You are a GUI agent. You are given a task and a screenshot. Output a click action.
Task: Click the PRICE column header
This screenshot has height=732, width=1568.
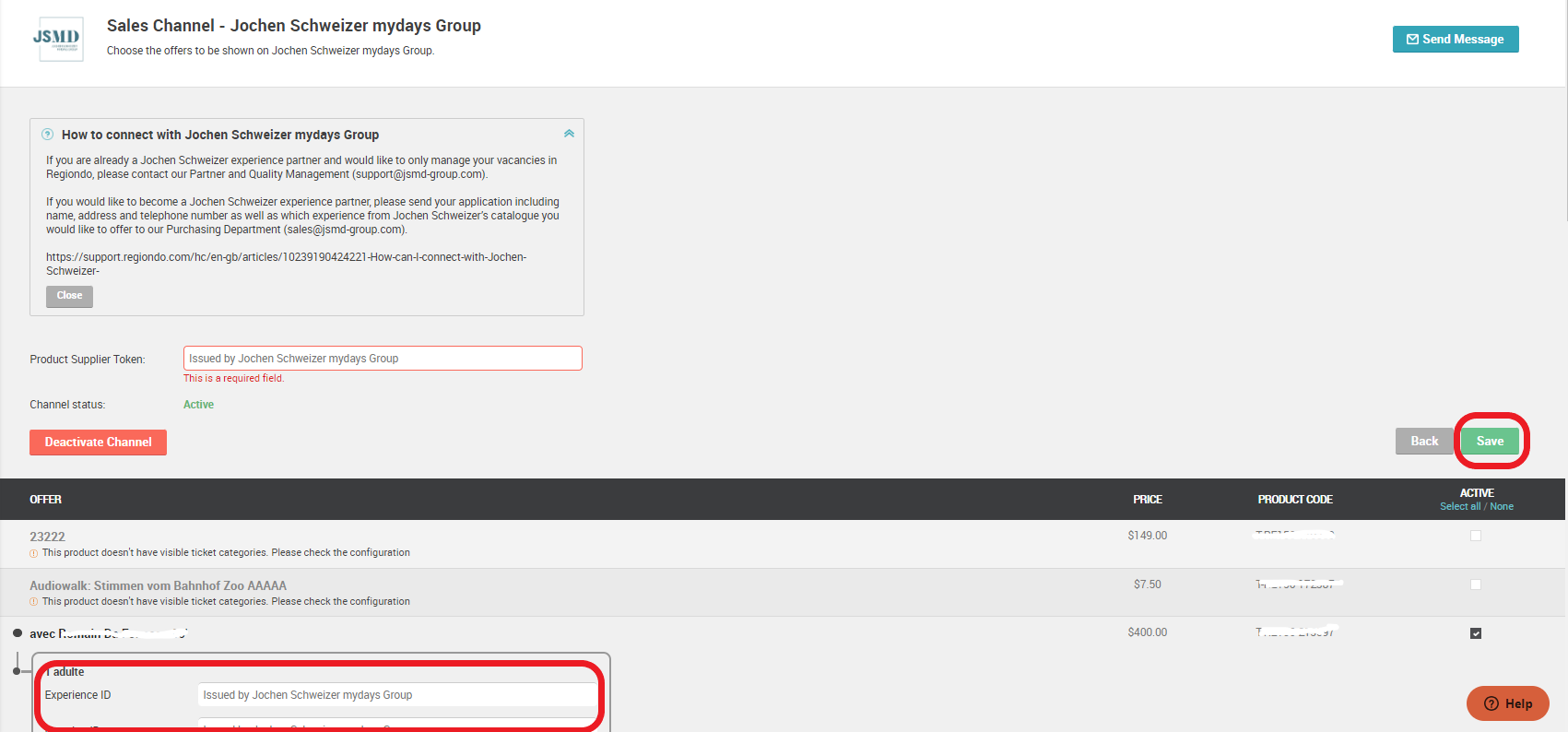[x=1148, y=500]
